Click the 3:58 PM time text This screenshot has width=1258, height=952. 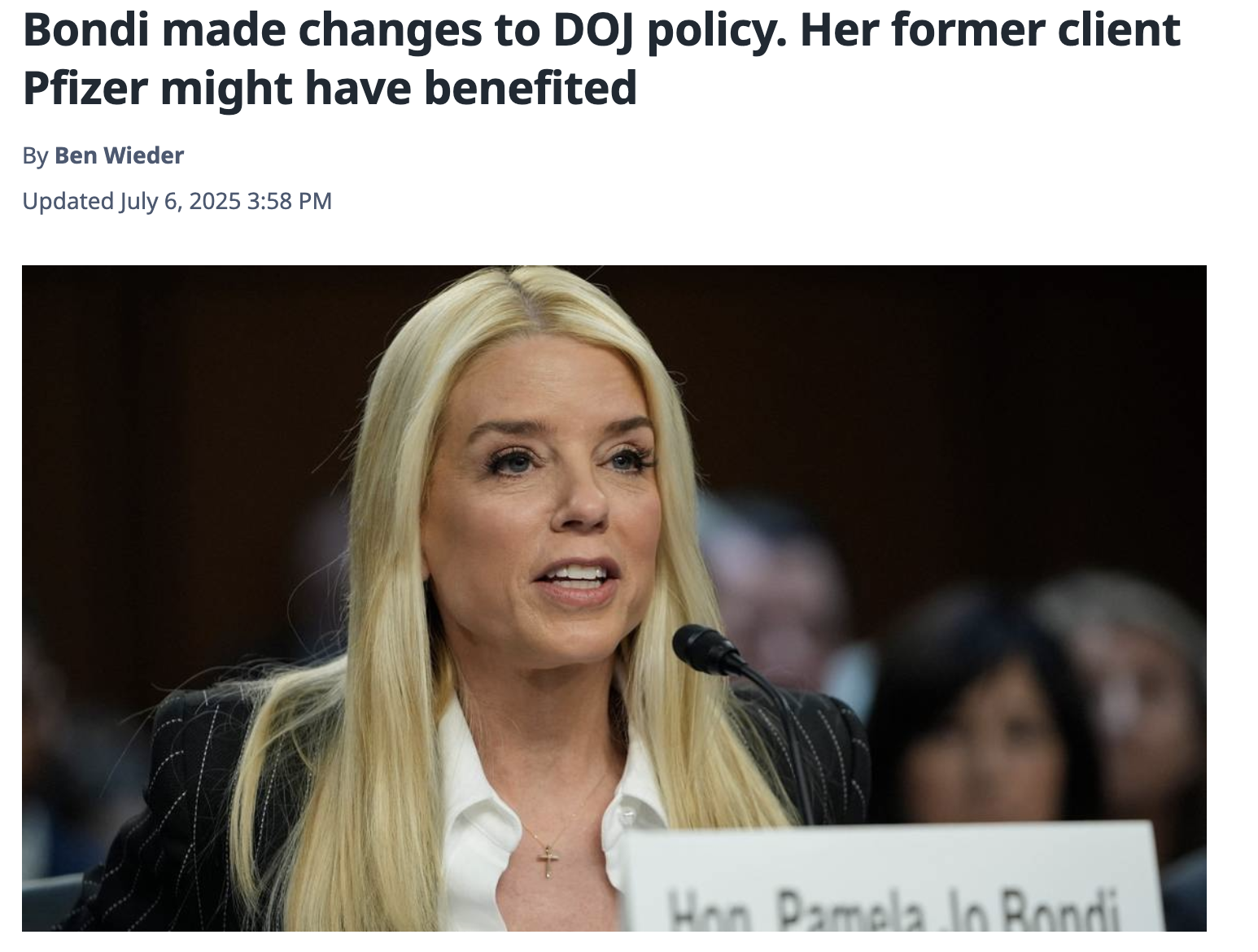tap(289, 201)
